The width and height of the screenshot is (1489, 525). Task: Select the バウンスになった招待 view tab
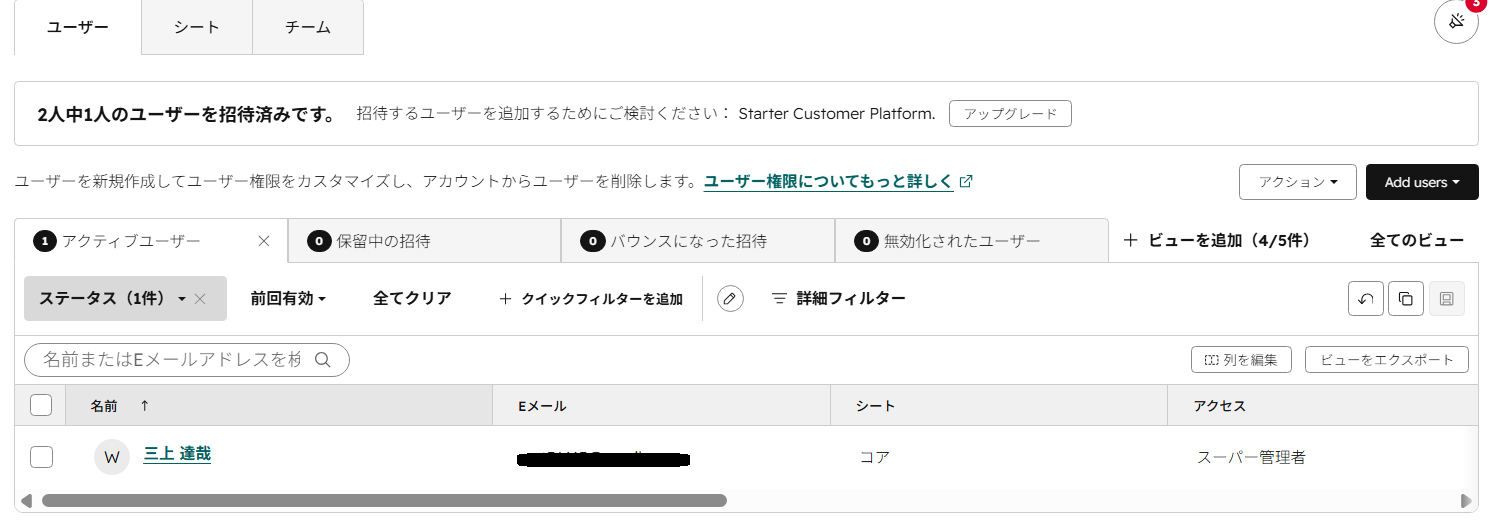[698, 241]
